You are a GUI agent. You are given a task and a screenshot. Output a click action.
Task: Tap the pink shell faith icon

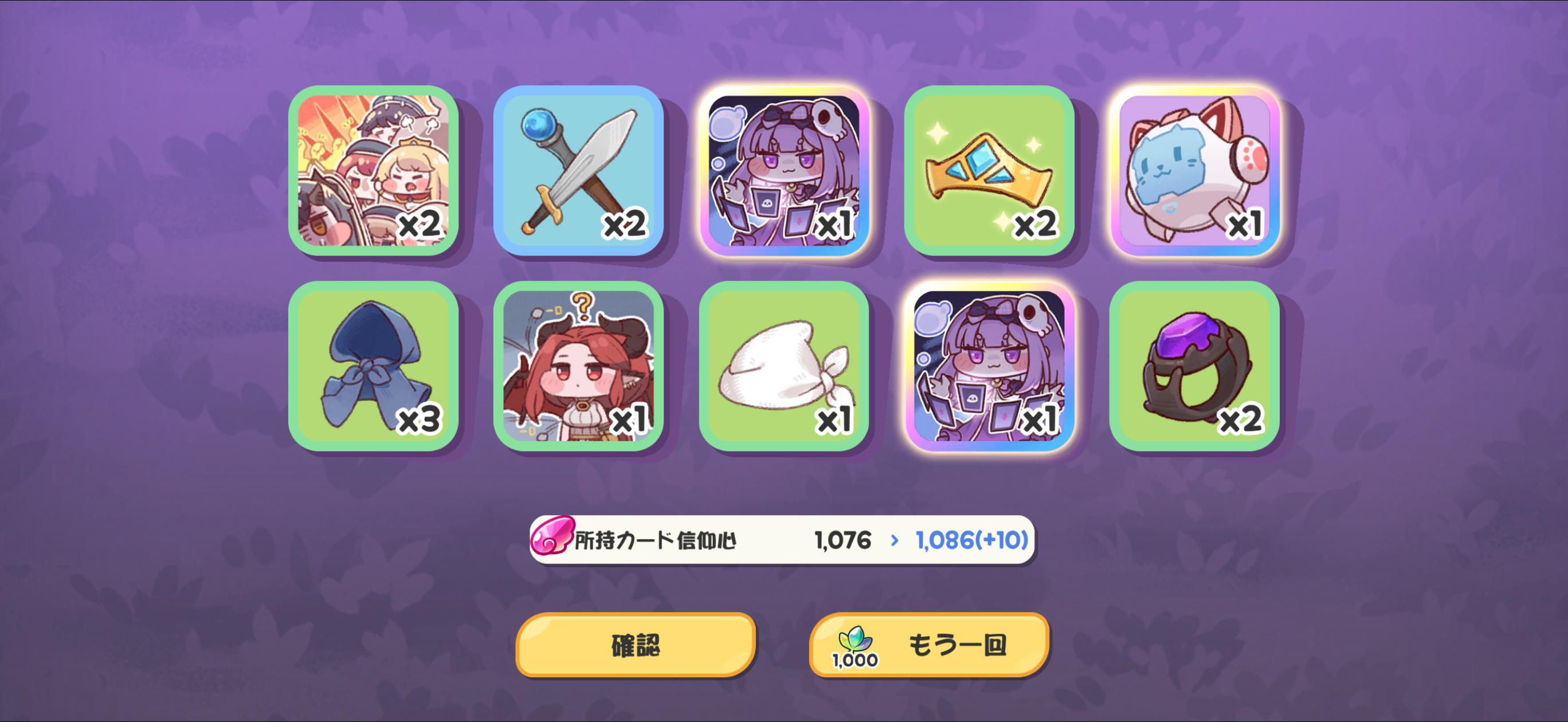click(x=552, y=536)
